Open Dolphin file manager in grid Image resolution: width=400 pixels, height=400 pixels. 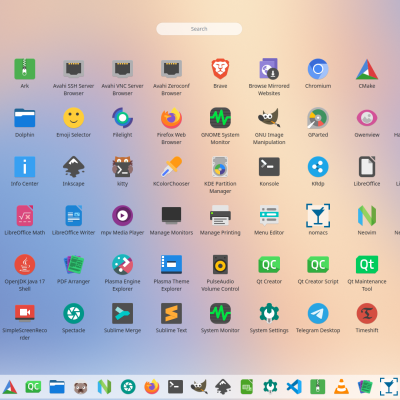25,118
